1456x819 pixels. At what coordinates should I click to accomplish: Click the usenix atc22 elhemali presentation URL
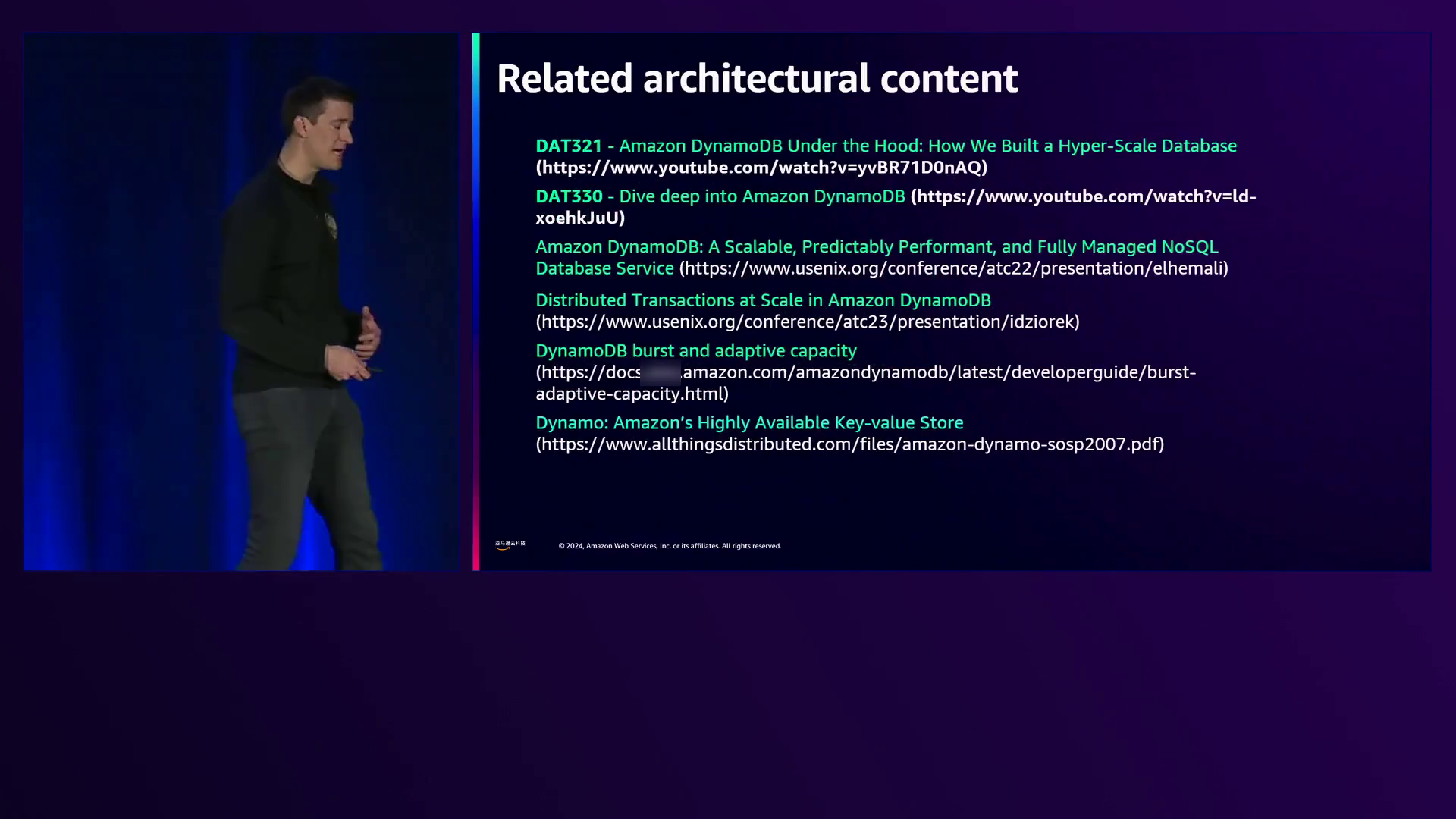click(x=953, y=268)
